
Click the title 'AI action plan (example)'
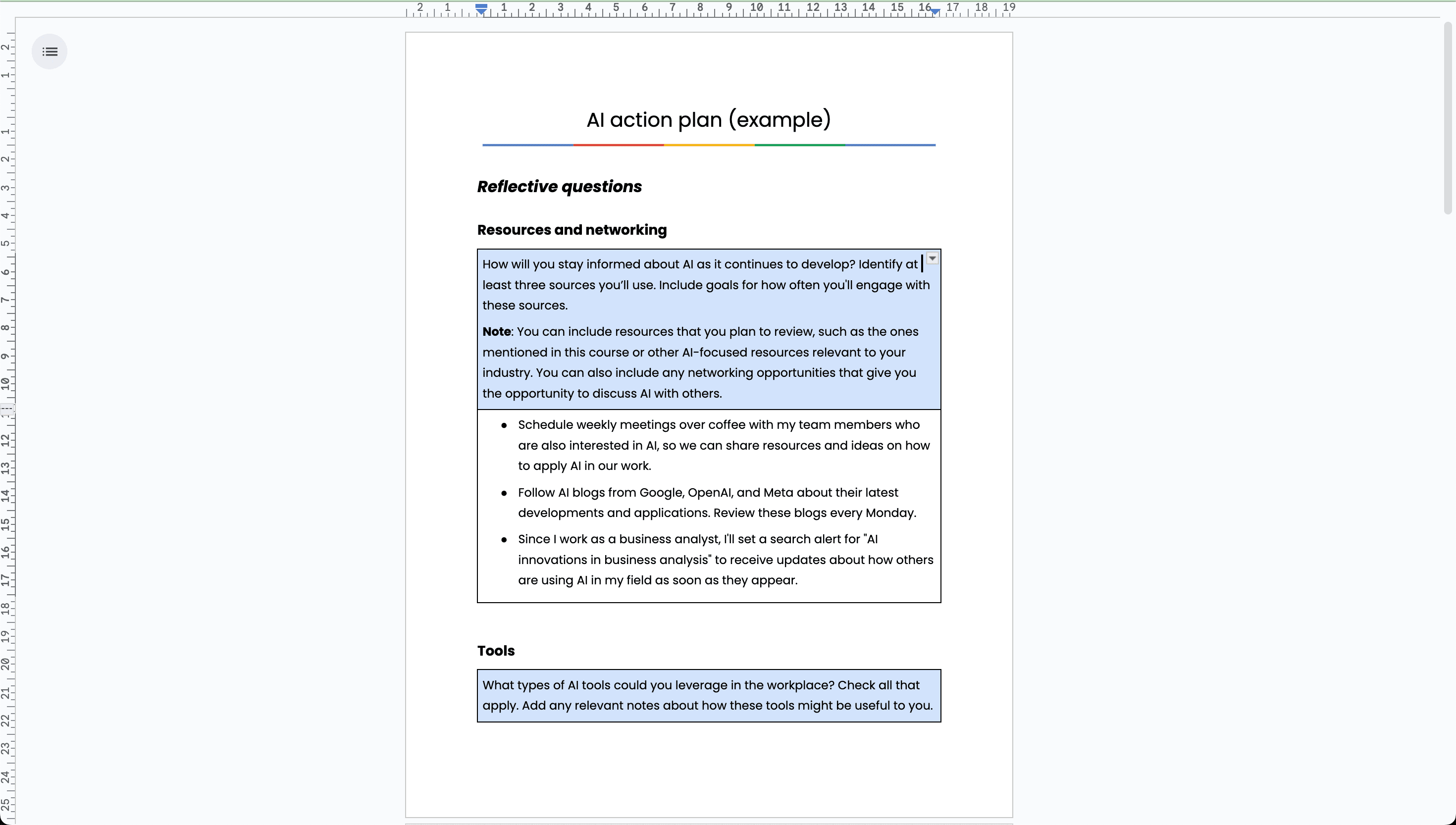(x=709, y=119)
